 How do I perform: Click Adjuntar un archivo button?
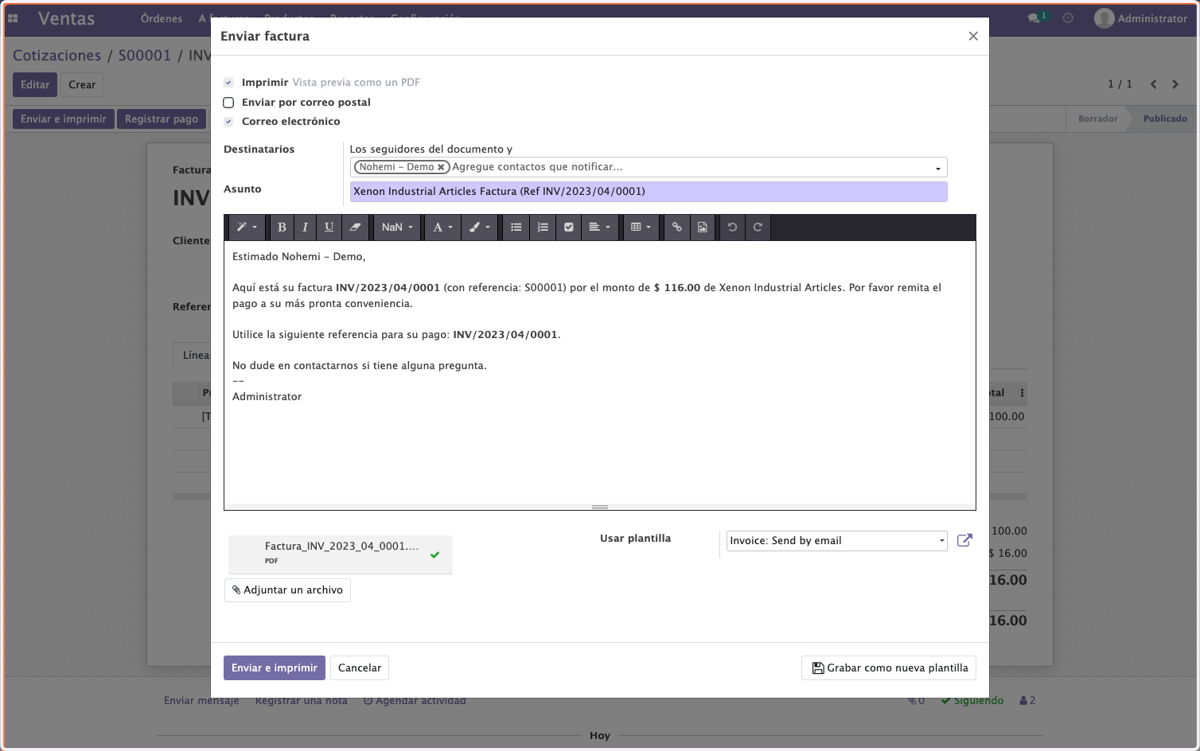click(288, 590)
